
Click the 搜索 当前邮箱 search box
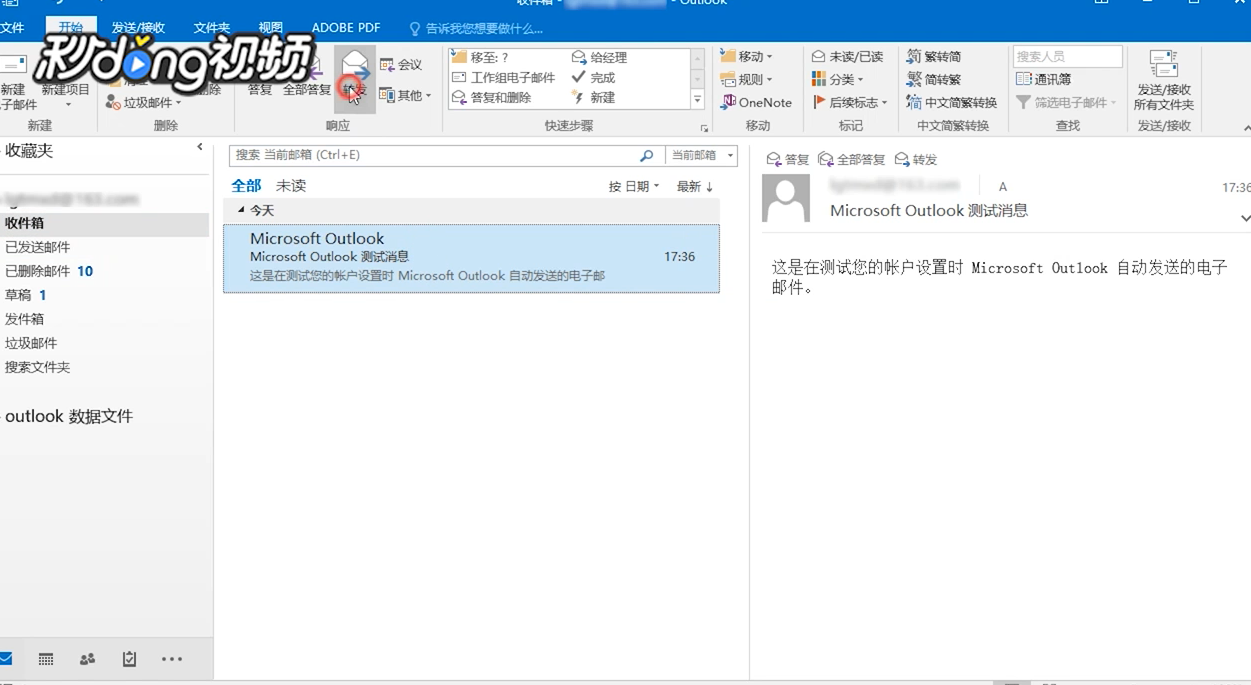432,155
